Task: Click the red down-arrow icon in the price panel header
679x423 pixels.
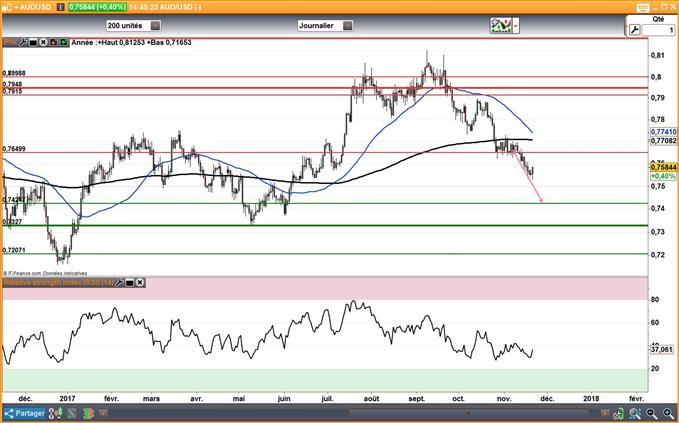Action: pyautogui.click(x=54, y=42)
